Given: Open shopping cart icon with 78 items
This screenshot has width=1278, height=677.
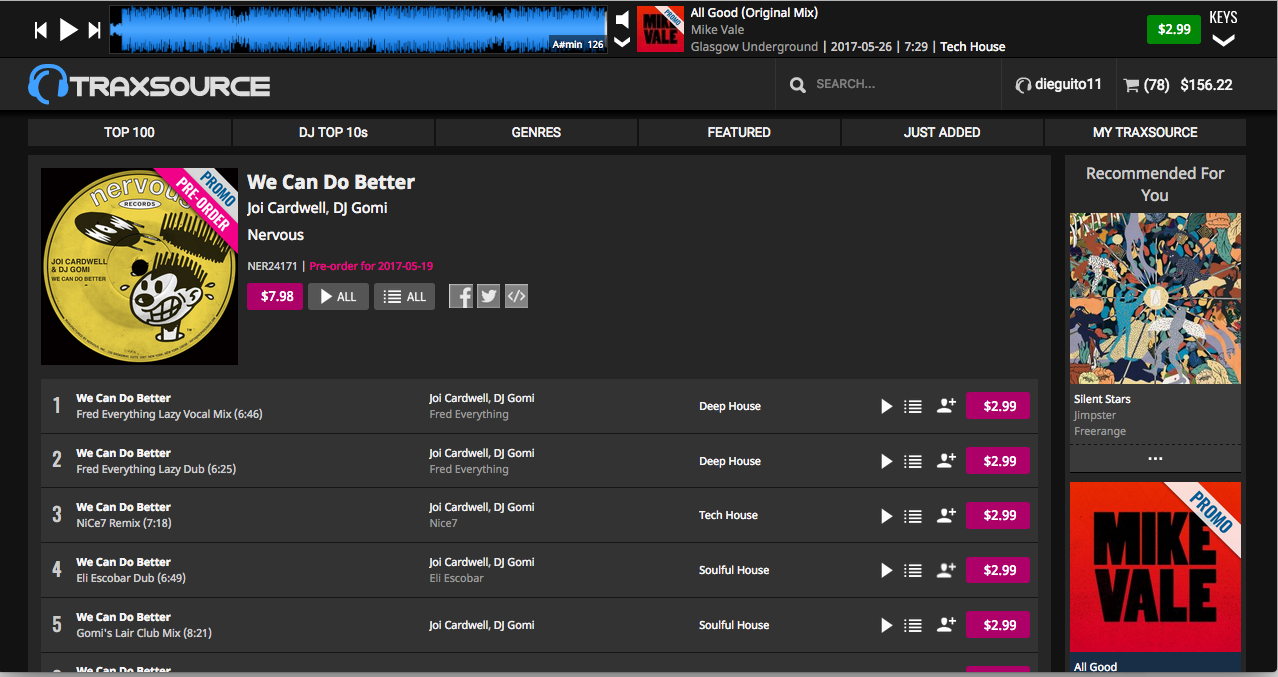Looking at the screenshot, I should point(1131,85).
